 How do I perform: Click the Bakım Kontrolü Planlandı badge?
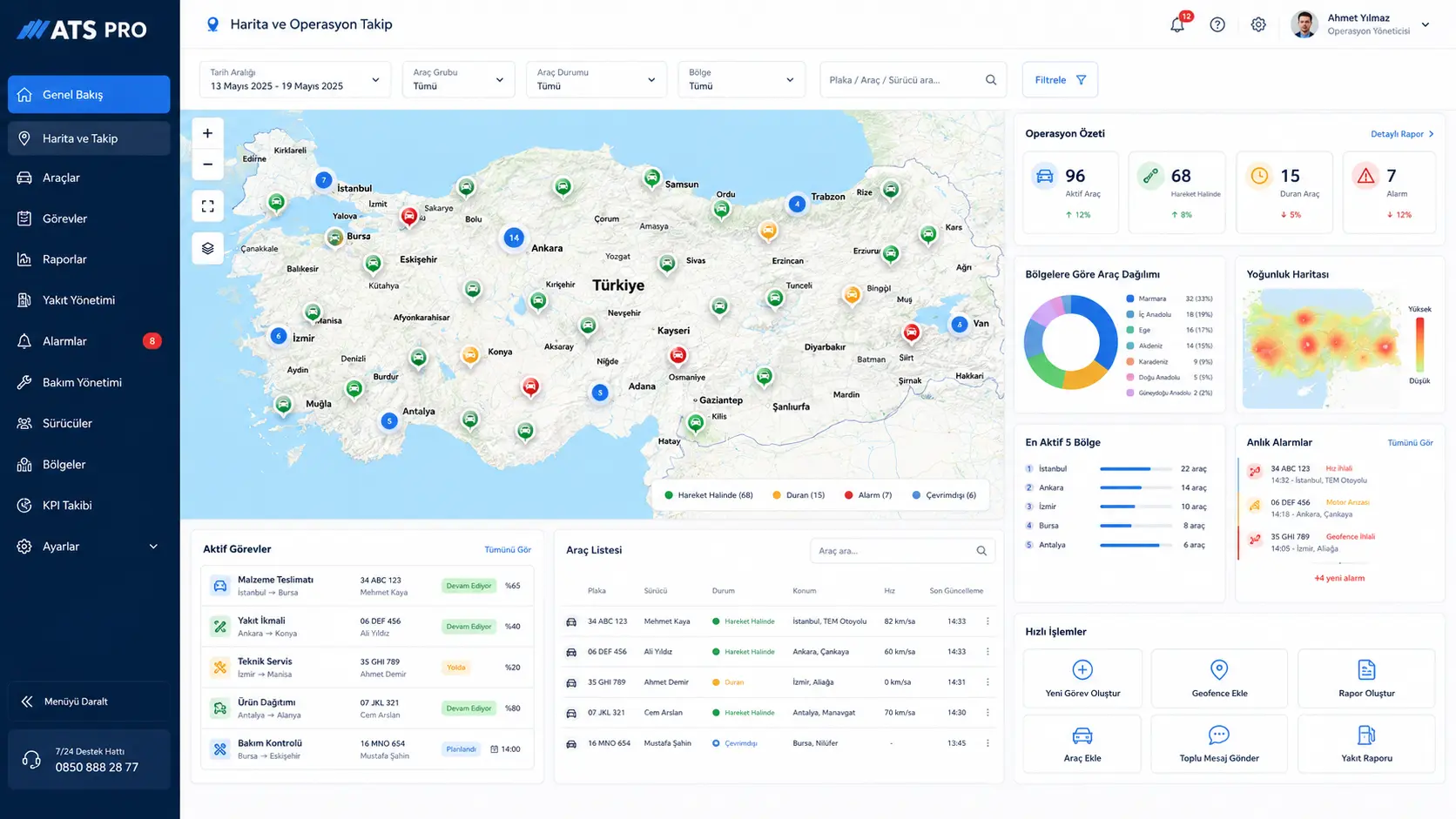[x=461, y=749]
